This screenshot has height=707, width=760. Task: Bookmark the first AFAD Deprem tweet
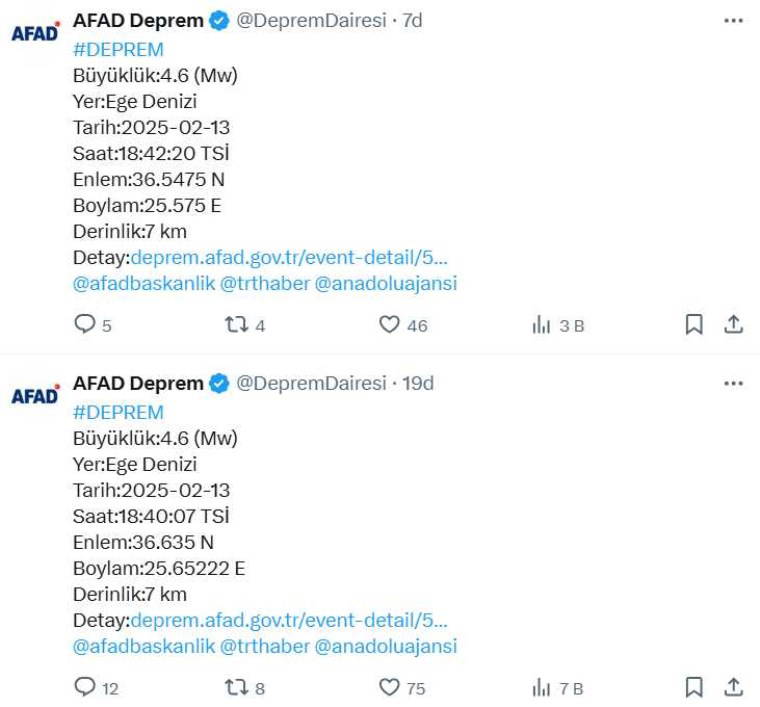point(694,324)
